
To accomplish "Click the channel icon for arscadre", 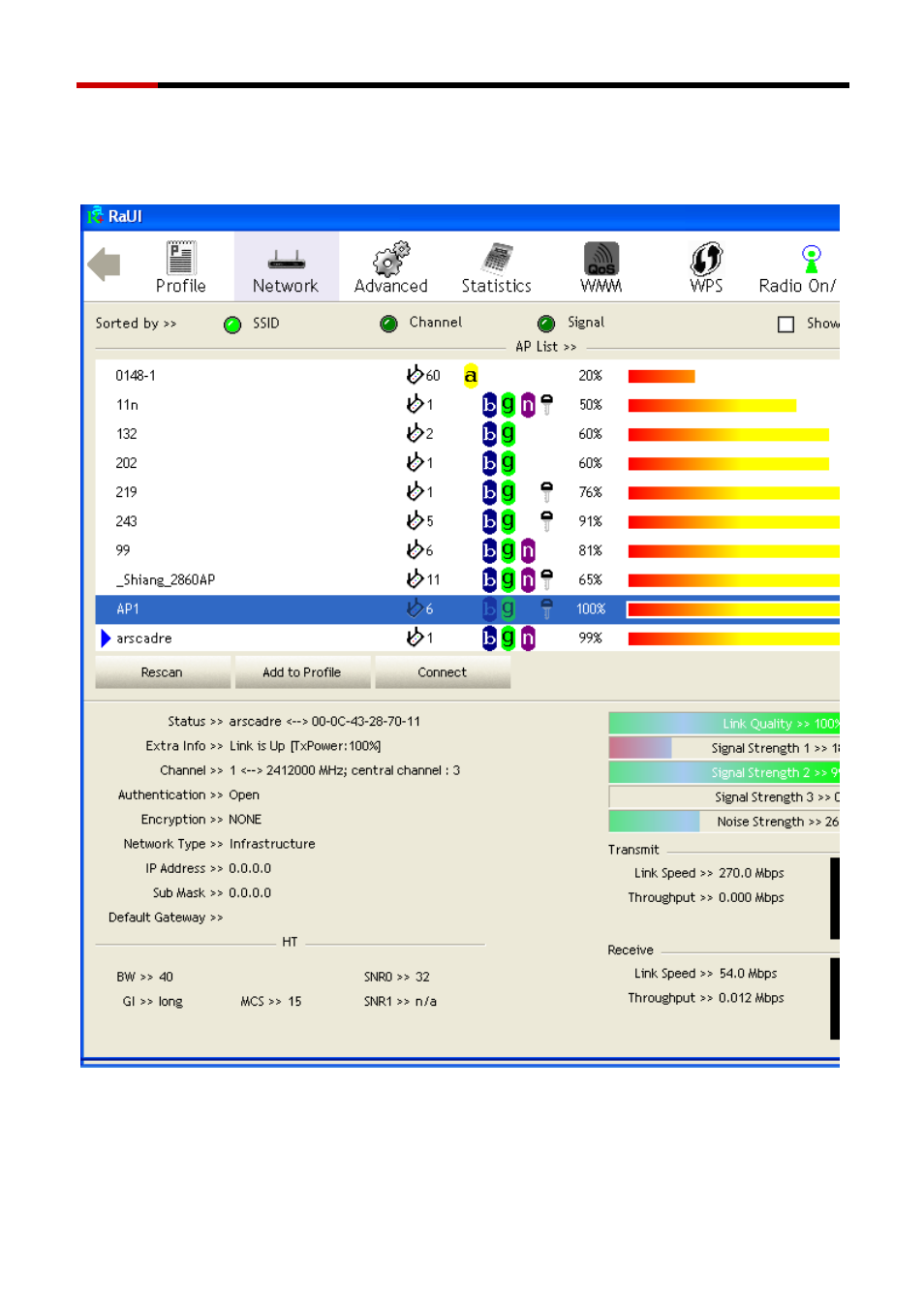I will pyautogui.click(x=416, y=637).
